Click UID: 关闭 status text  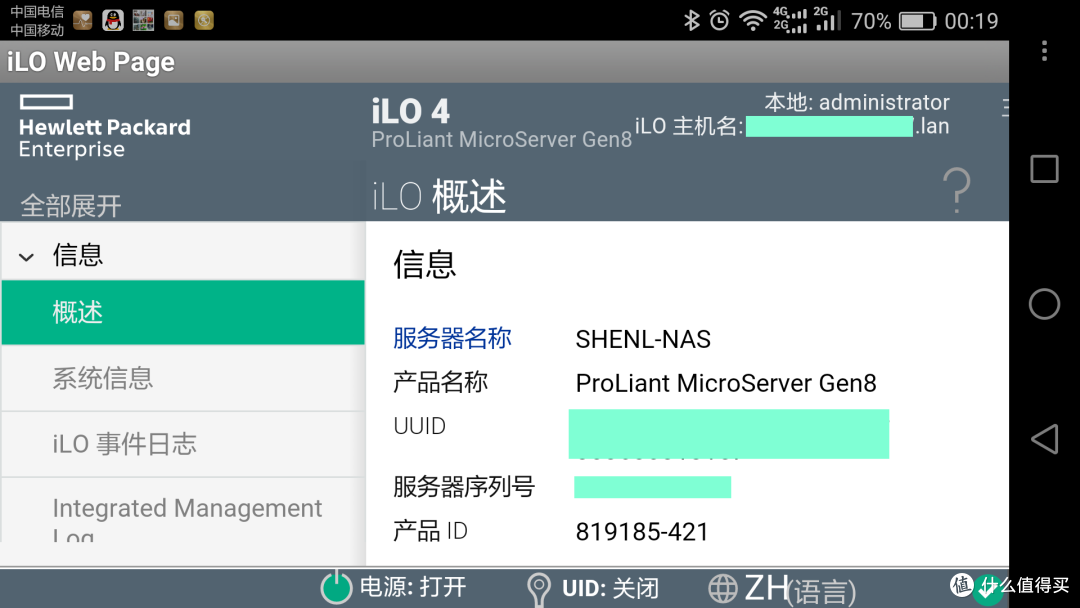pyautogui.click(x=610, y=588)
